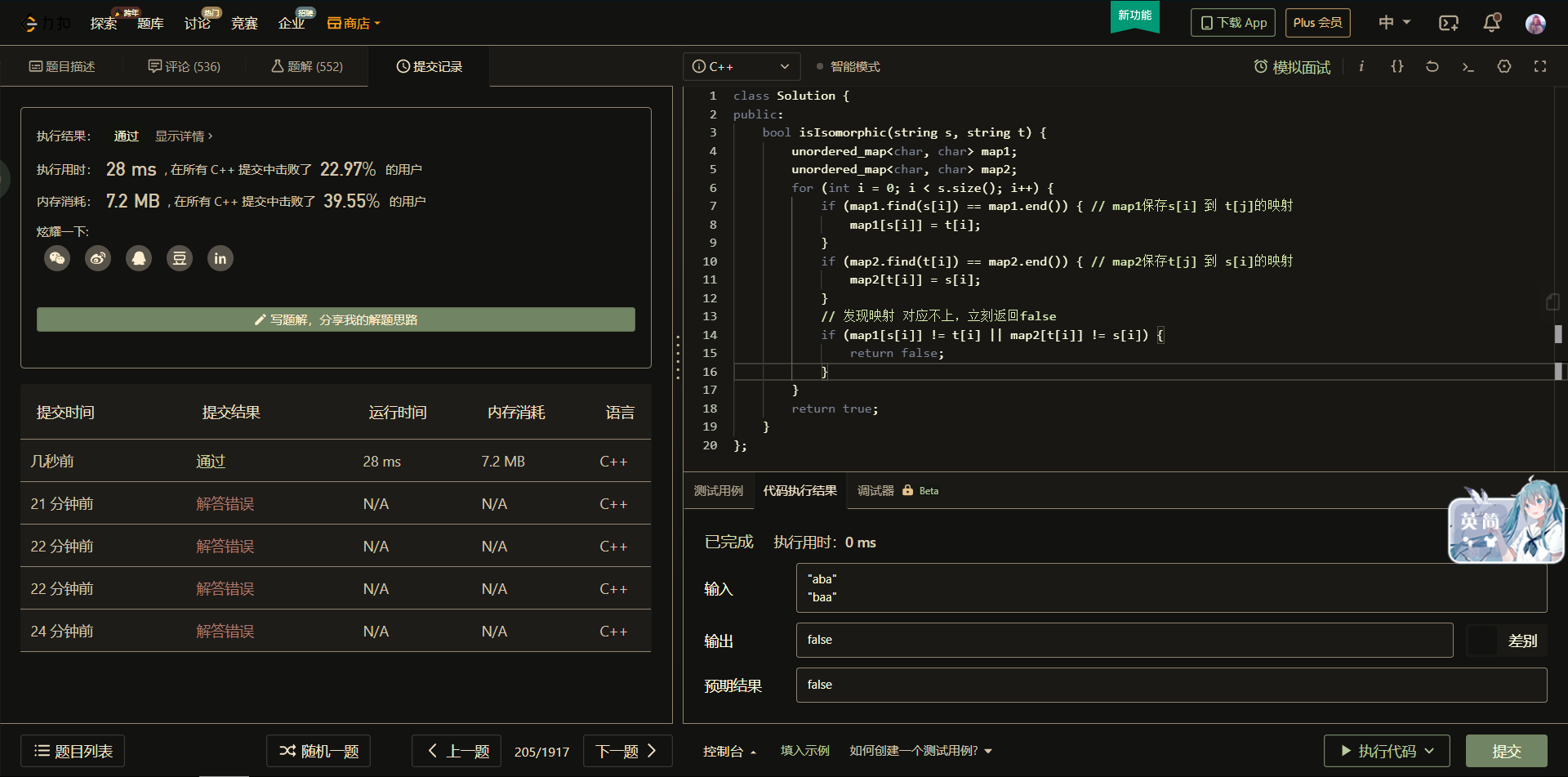Screen dimensions: 1568x777
Task: Share result via WeChat icon
Action: click(57, 259)
